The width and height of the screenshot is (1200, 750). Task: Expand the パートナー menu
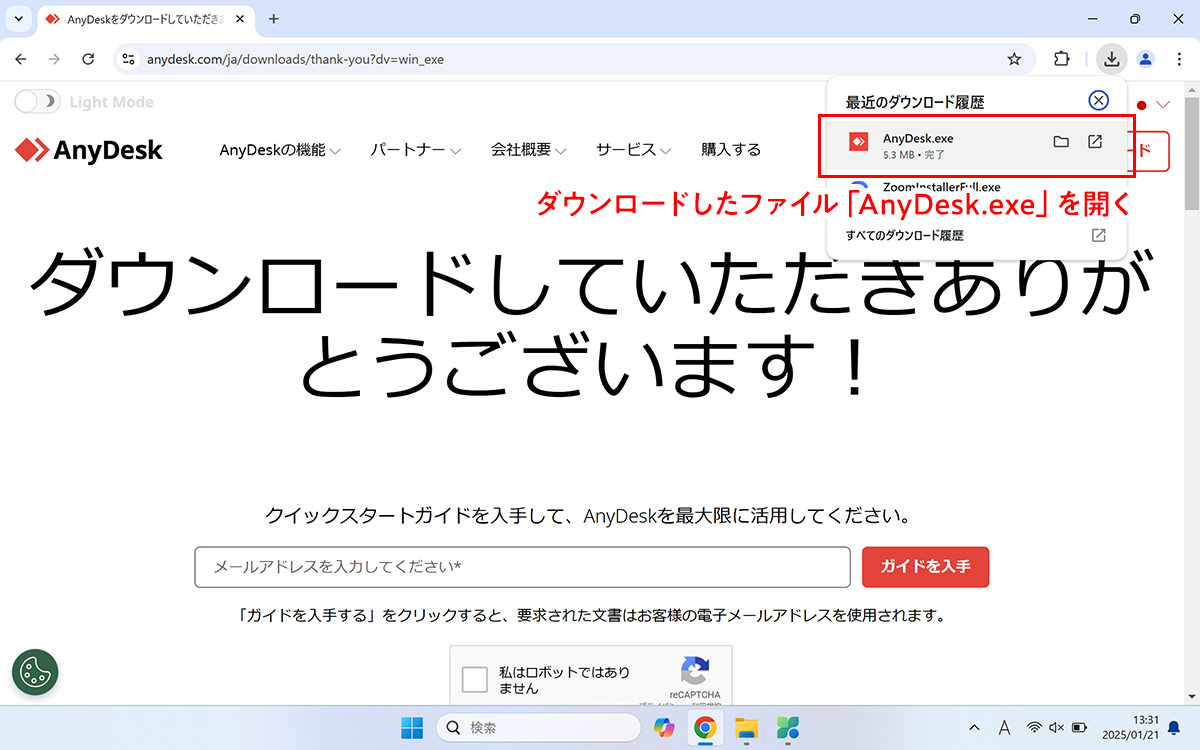tap(415, 150)
